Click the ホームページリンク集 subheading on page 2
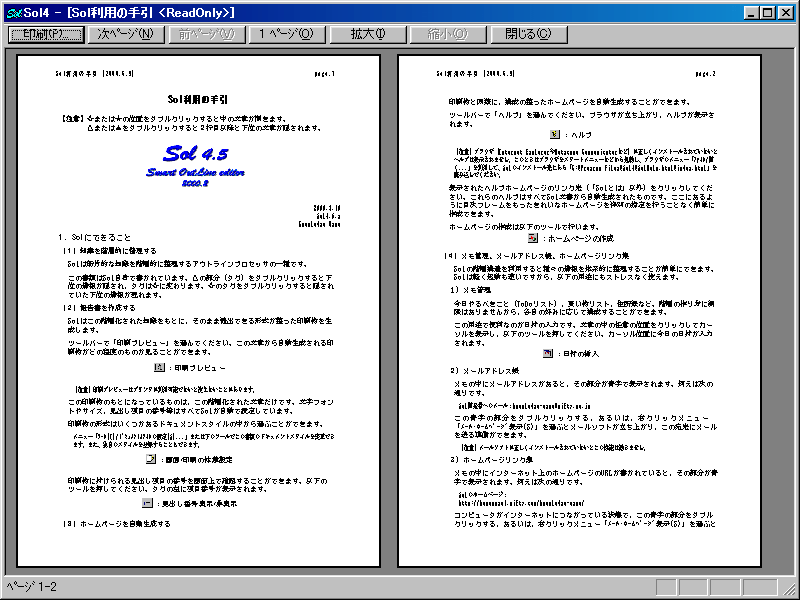This screenshot has height=600, width=800. (492, 459)
